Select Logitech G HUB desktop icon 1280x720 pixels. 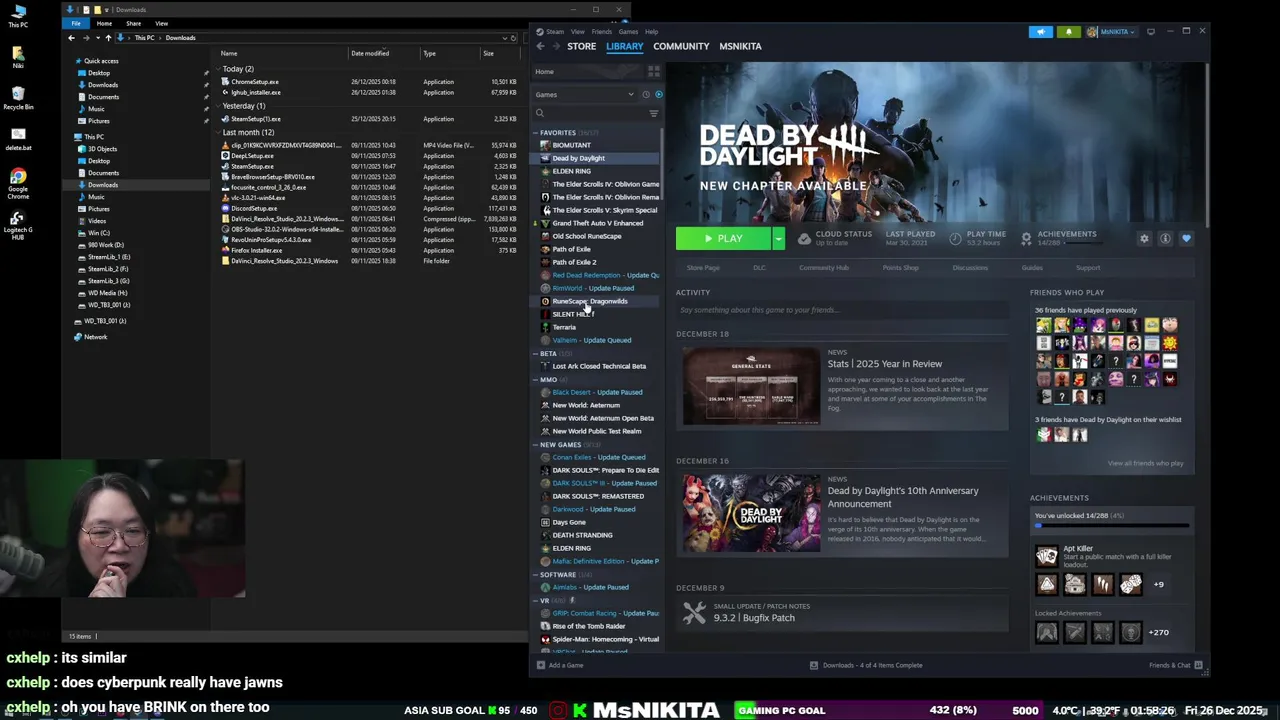click(x=18, y=225)
